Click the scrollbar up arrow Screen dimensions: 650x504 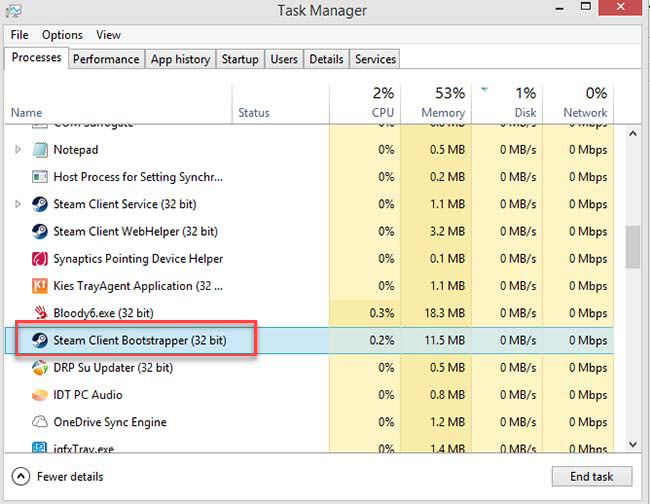633,133
